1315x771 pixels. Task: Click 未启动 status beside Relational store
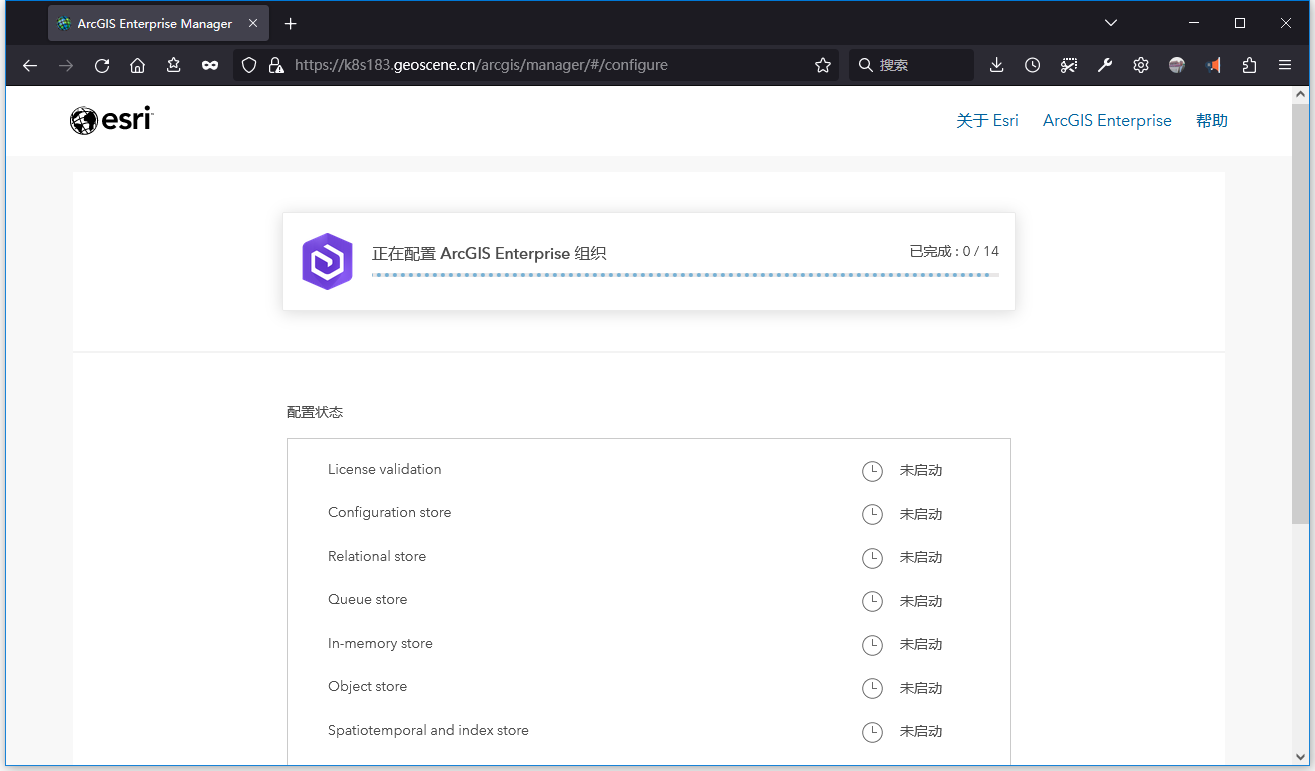(x=921, y=558)
